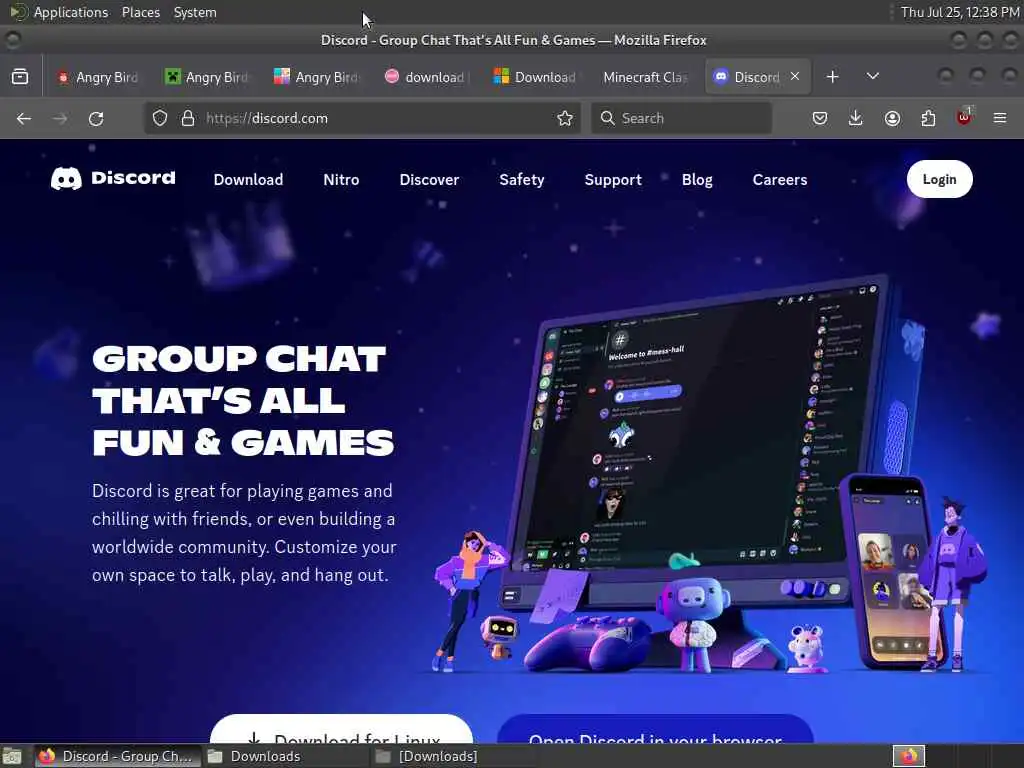Click the red uBlock extension icon
1024x768 pixels.
(964, 118)
